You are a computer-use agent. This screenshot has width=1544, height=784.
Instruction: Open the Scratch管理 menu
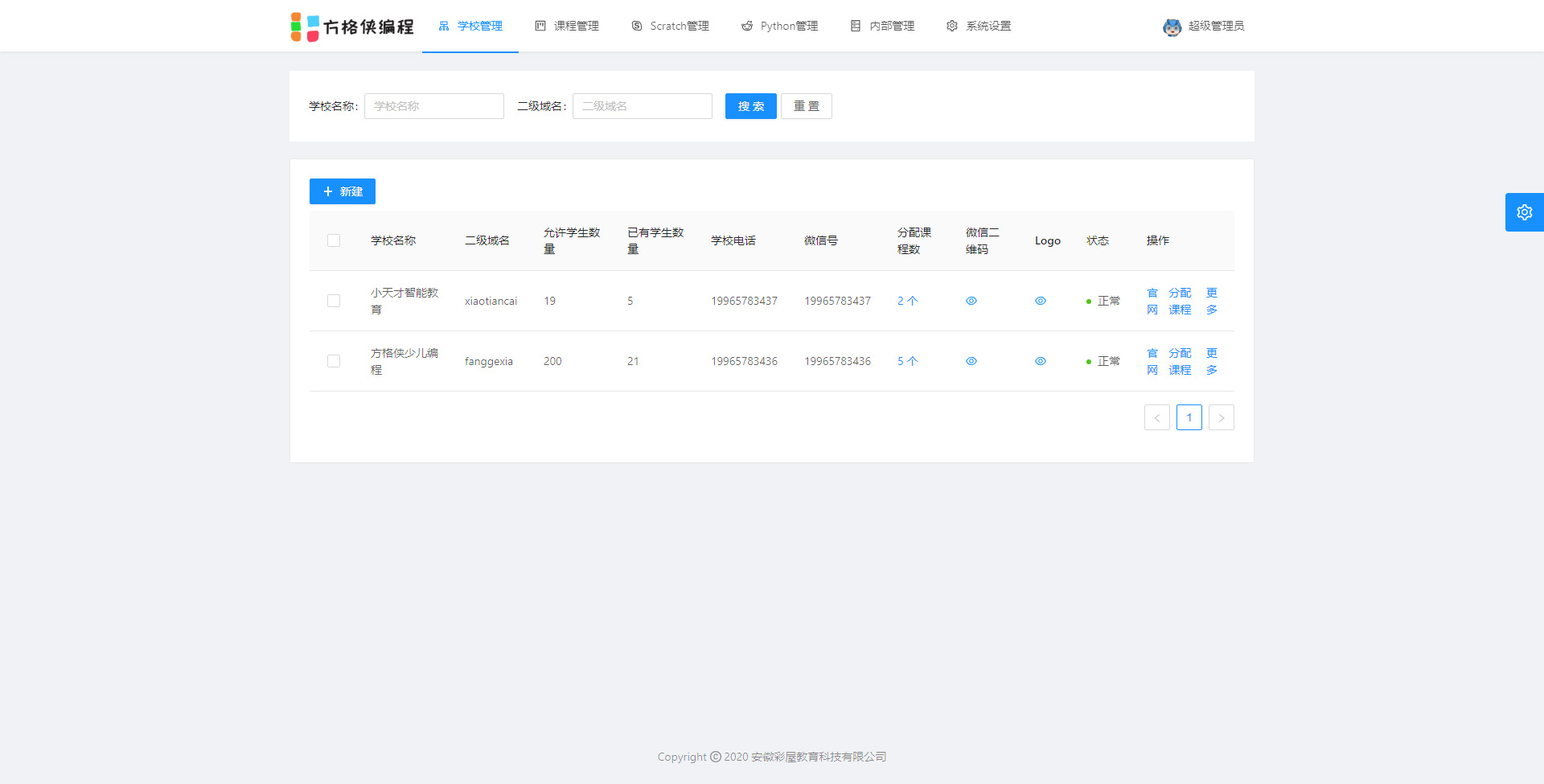click(x=670, y=27)
